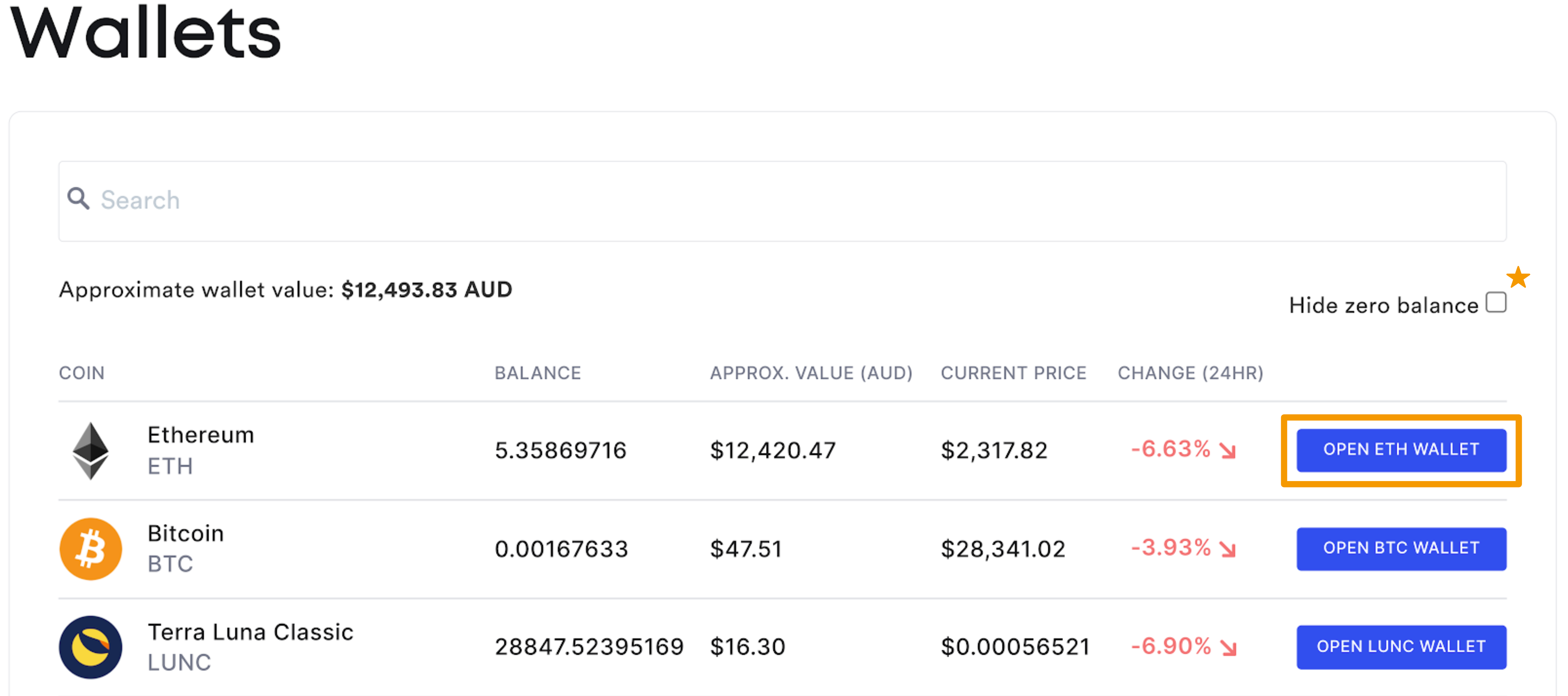Toggle zero balance wallets visibility
The image size is (1568, 696).
tap(1496, 303)
